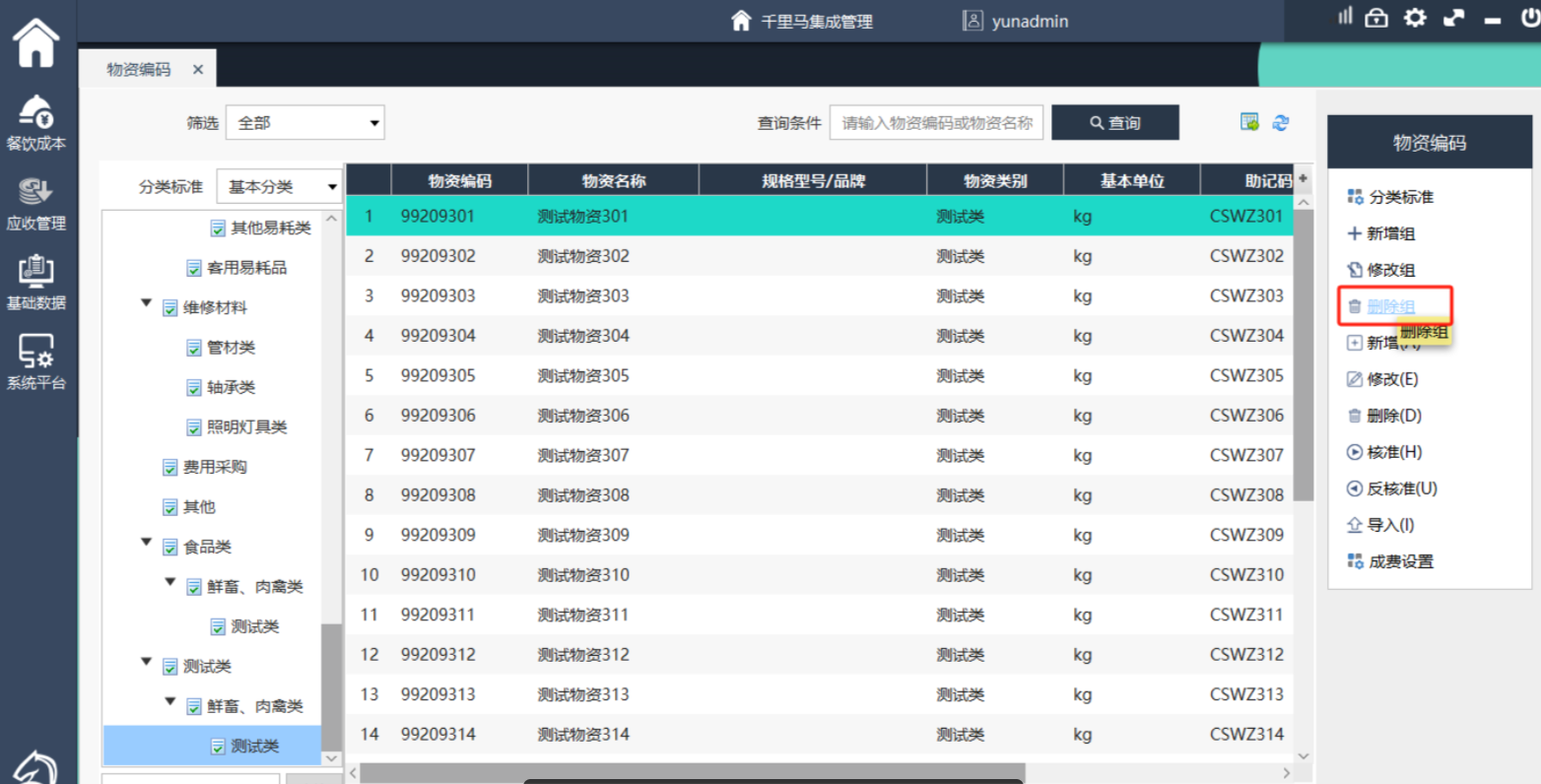The height and width of the screenshot is (784, 1541).
Task: Click the settings gear icon in title bar
Action: click(1415, 18)
